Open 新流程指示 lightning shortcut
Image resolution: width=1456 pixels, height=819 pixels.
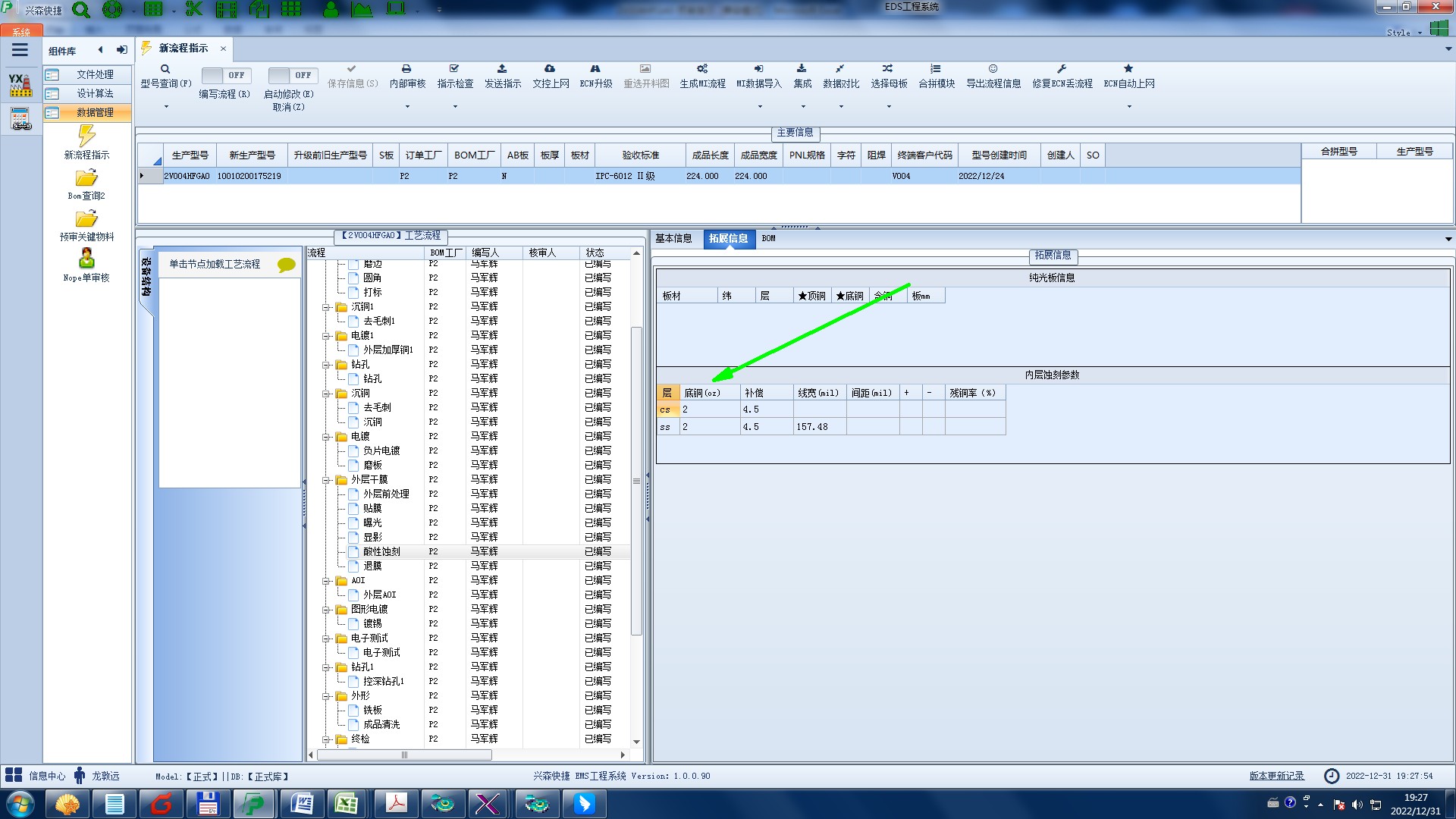[86, 143]
